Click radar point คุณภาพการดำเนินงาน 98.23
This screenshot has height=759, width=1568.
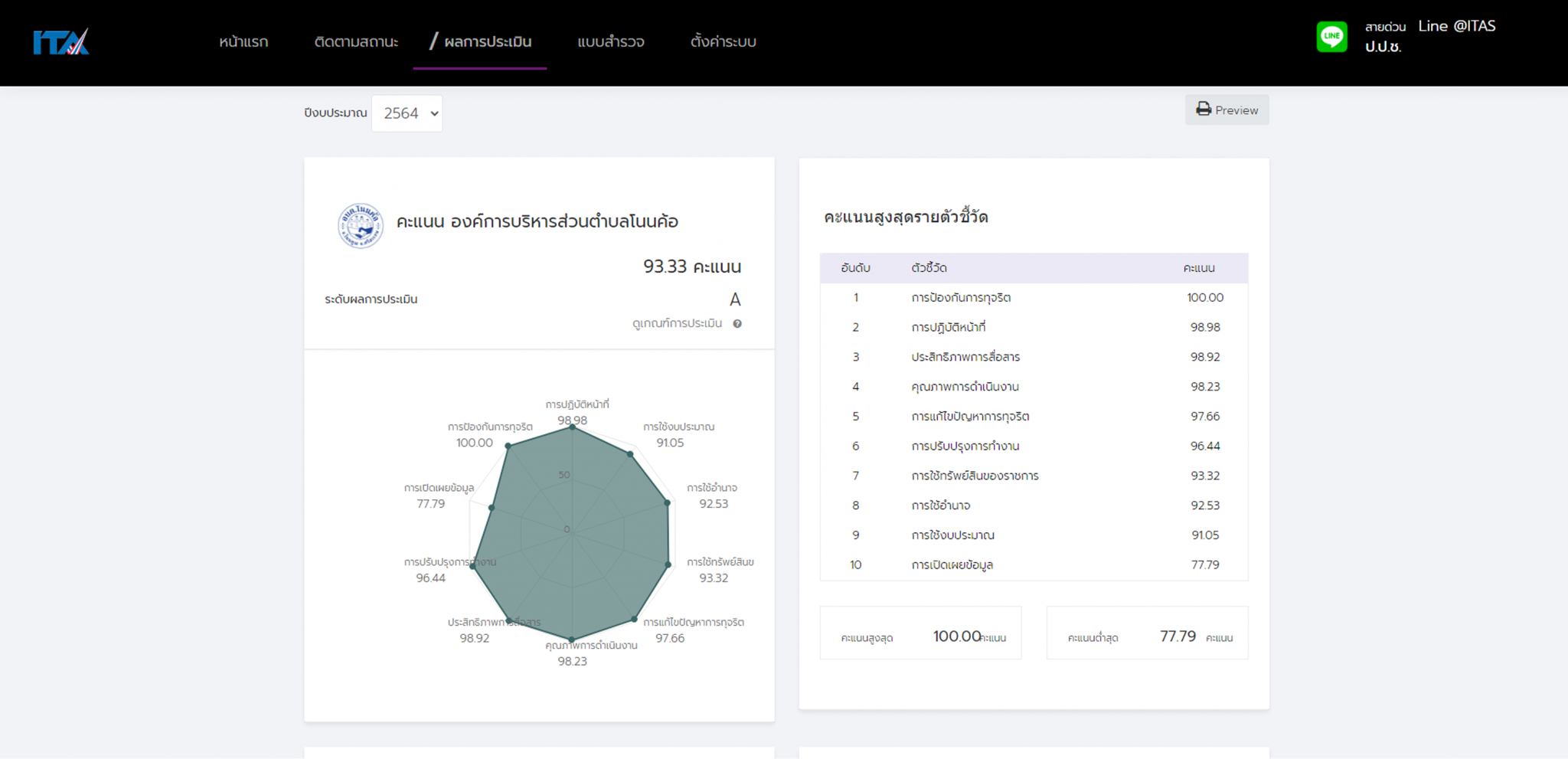point(572,639)
